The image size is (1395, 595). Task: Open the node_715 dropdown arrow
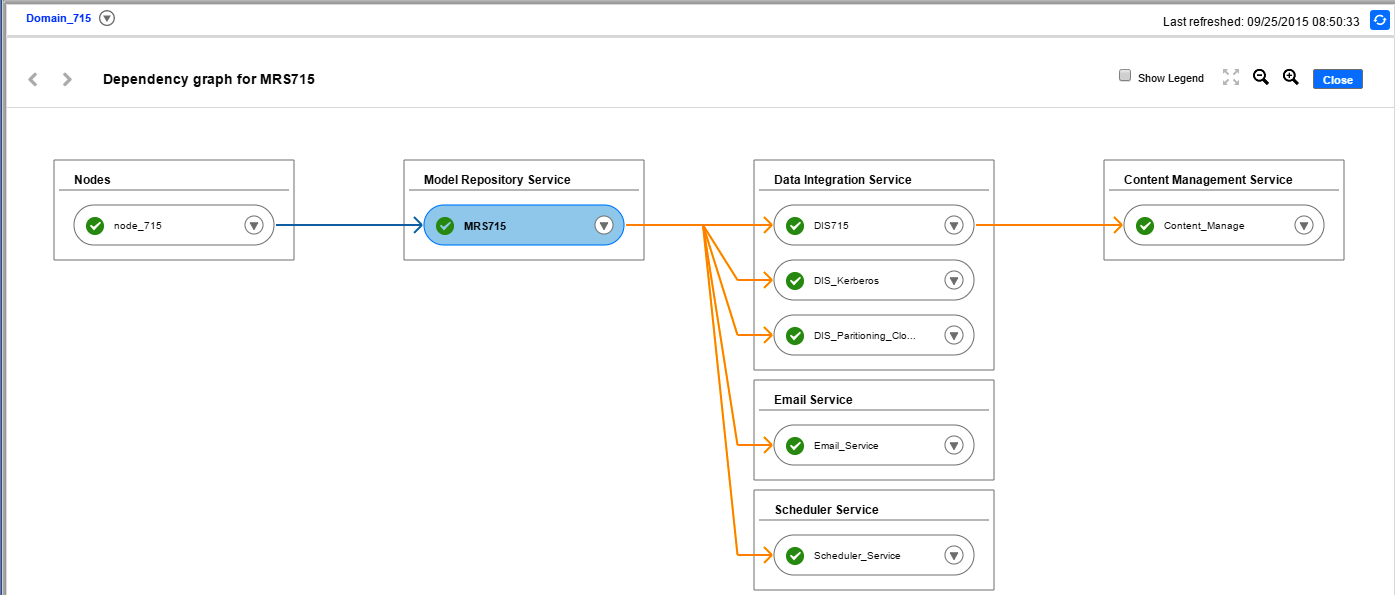point(253,226)
